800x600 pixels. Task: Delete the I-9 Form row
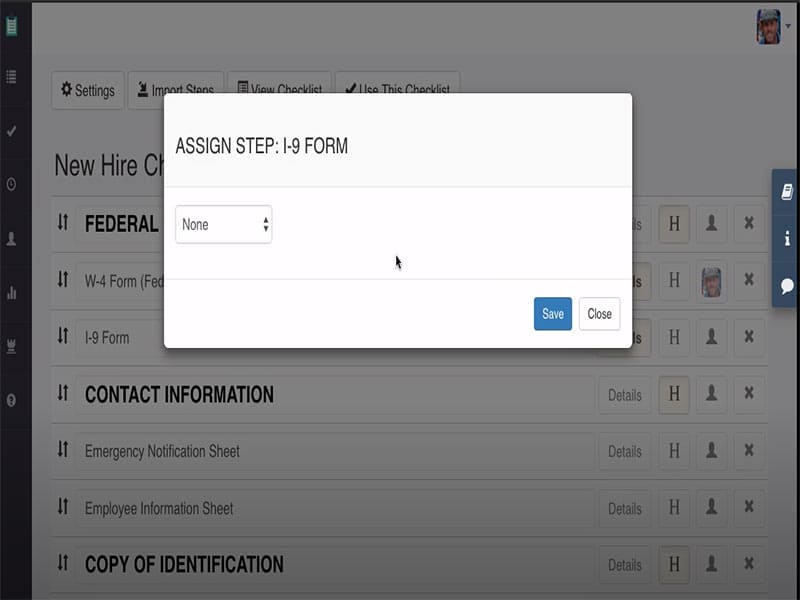(749, 337)
